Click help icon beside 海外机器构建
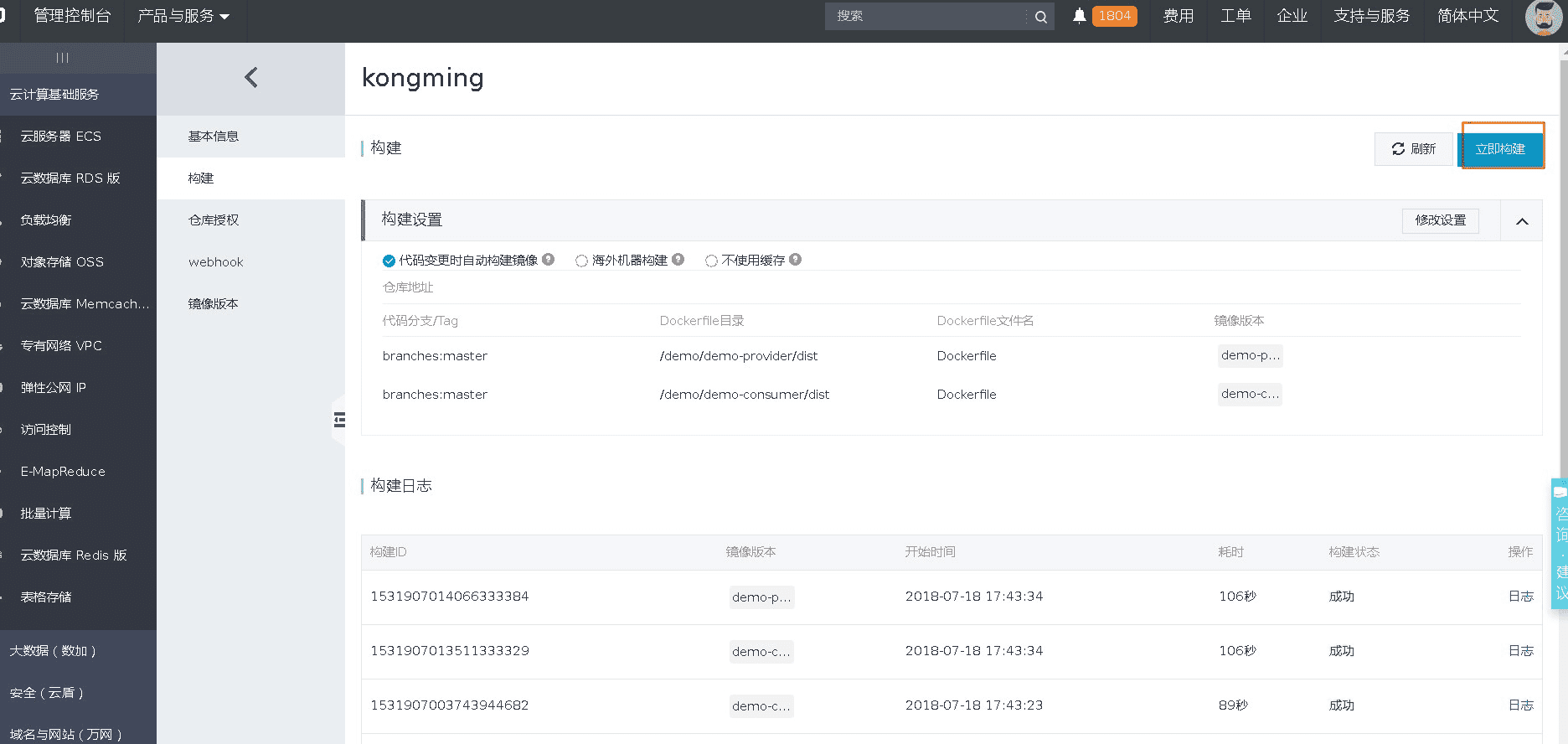 click(x=678, y=260)
